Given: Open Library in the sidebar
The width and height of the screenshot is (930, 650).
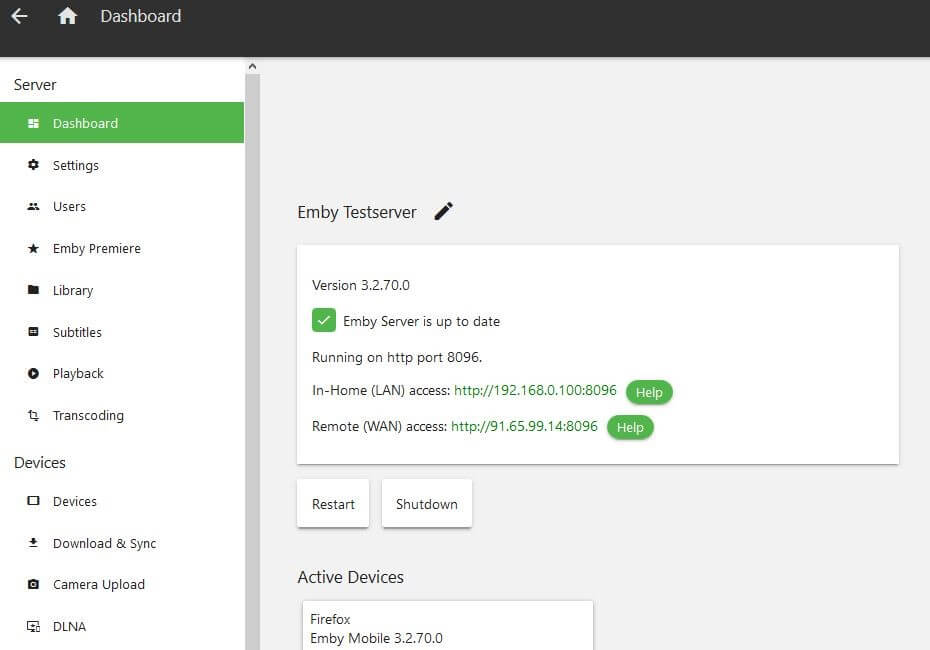Looking at the screenshot, I should coord(122,290).
